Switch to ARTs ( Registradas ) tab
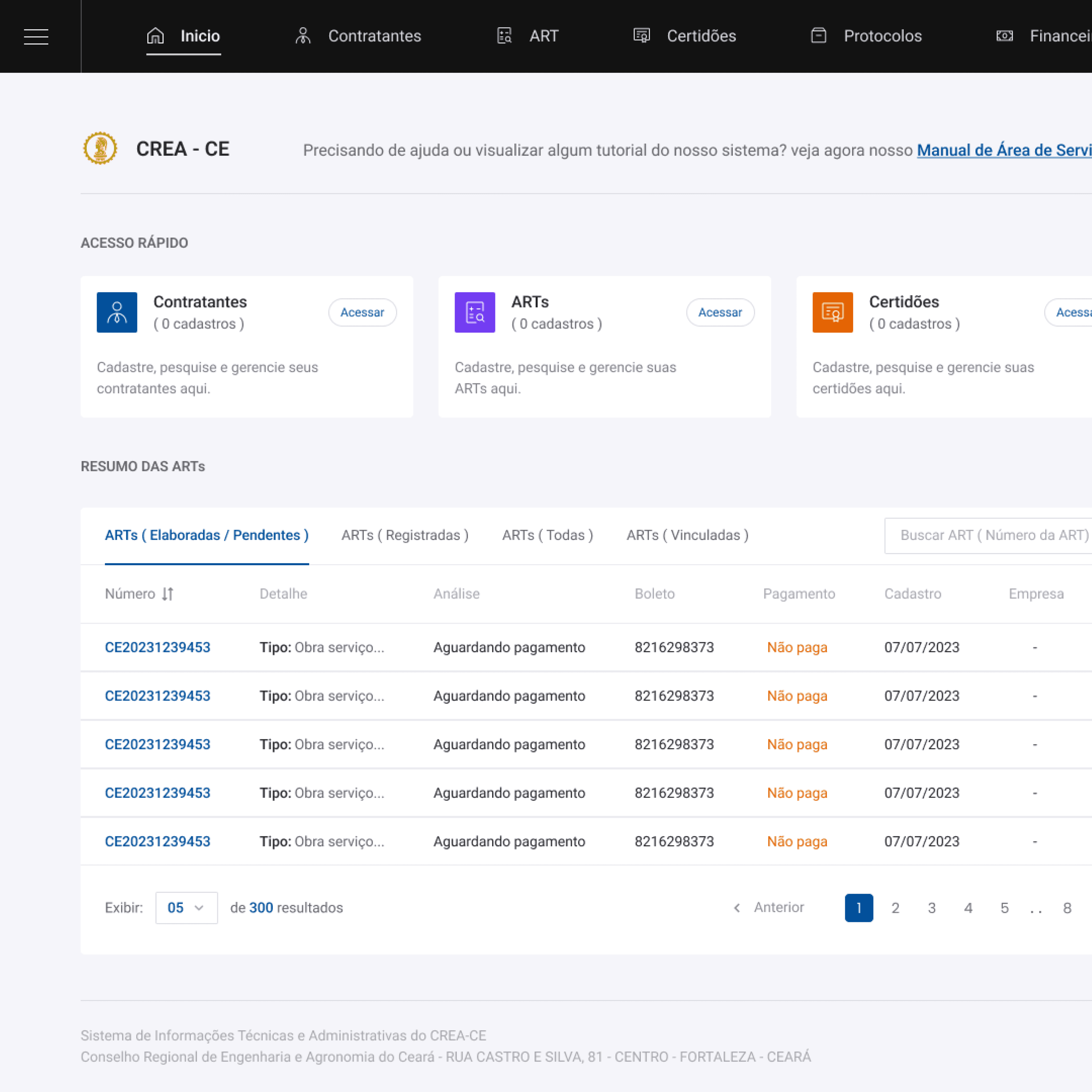This screenshot has height=1092, width=1092. [405, 535]
